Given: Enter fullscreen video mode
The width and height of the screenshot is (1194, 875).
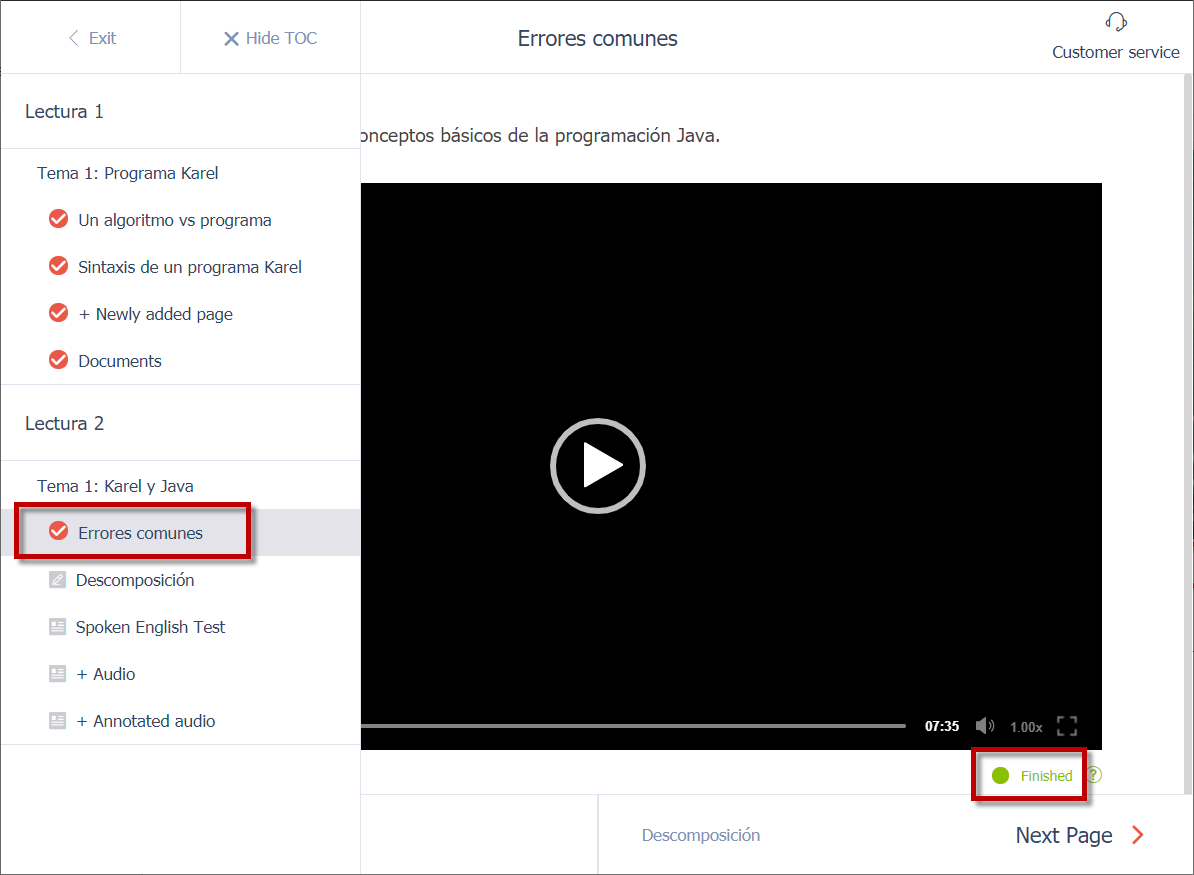Looking at the screenshot, I should 1067,726.
